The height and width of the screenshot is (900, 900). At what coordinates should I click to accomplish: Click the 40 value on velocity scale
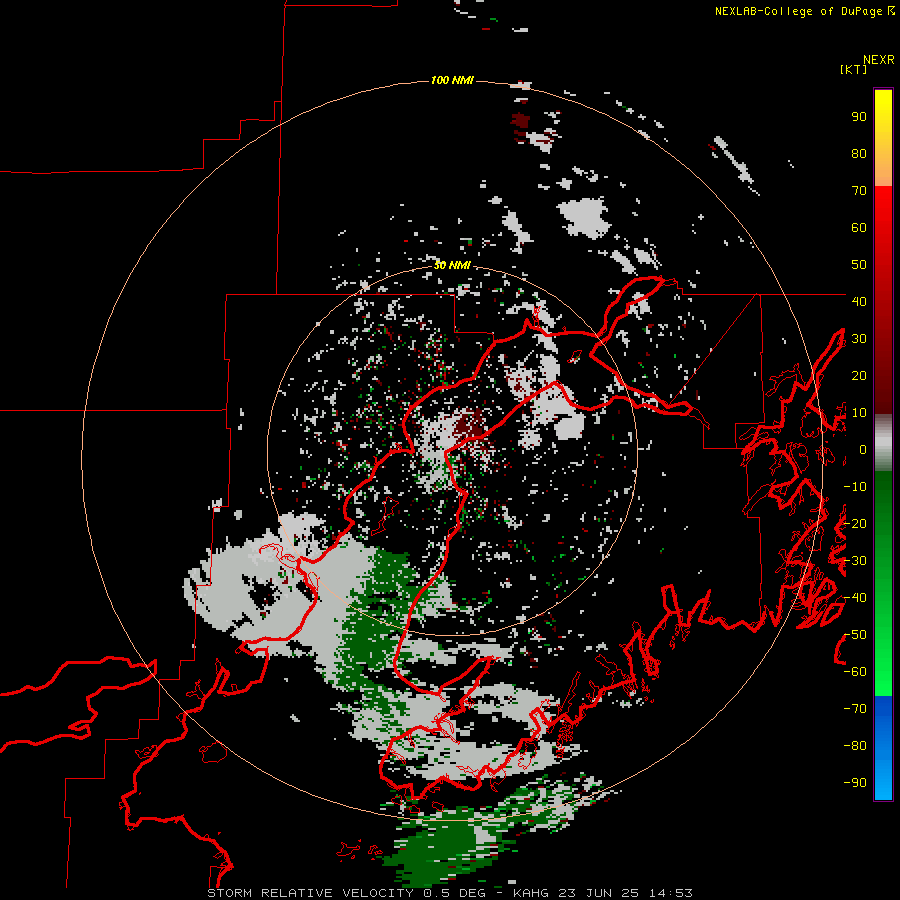click(x=859, y=301)
